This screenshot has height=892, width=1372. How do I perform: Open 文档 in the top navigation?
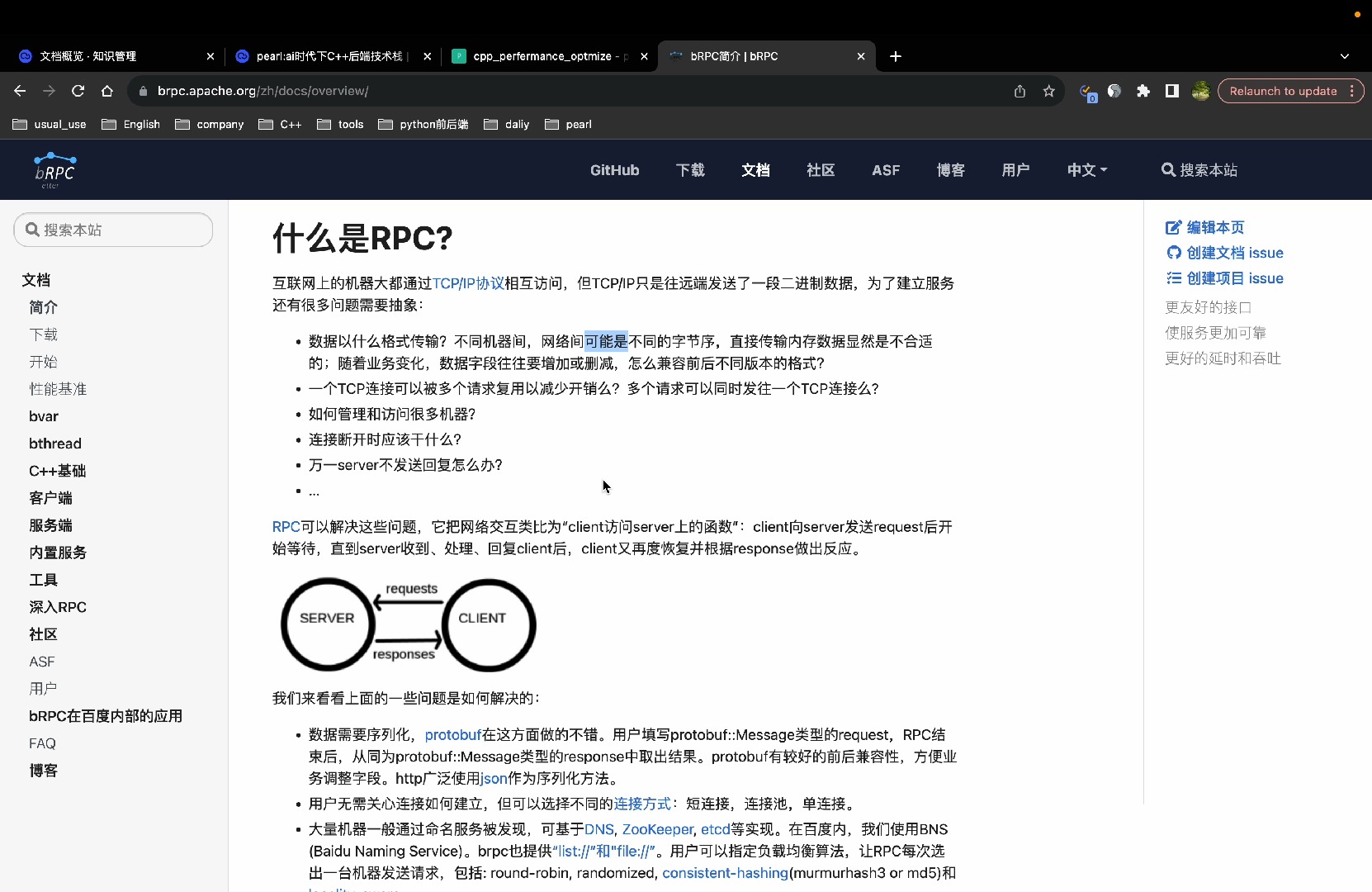click(755, 170)
